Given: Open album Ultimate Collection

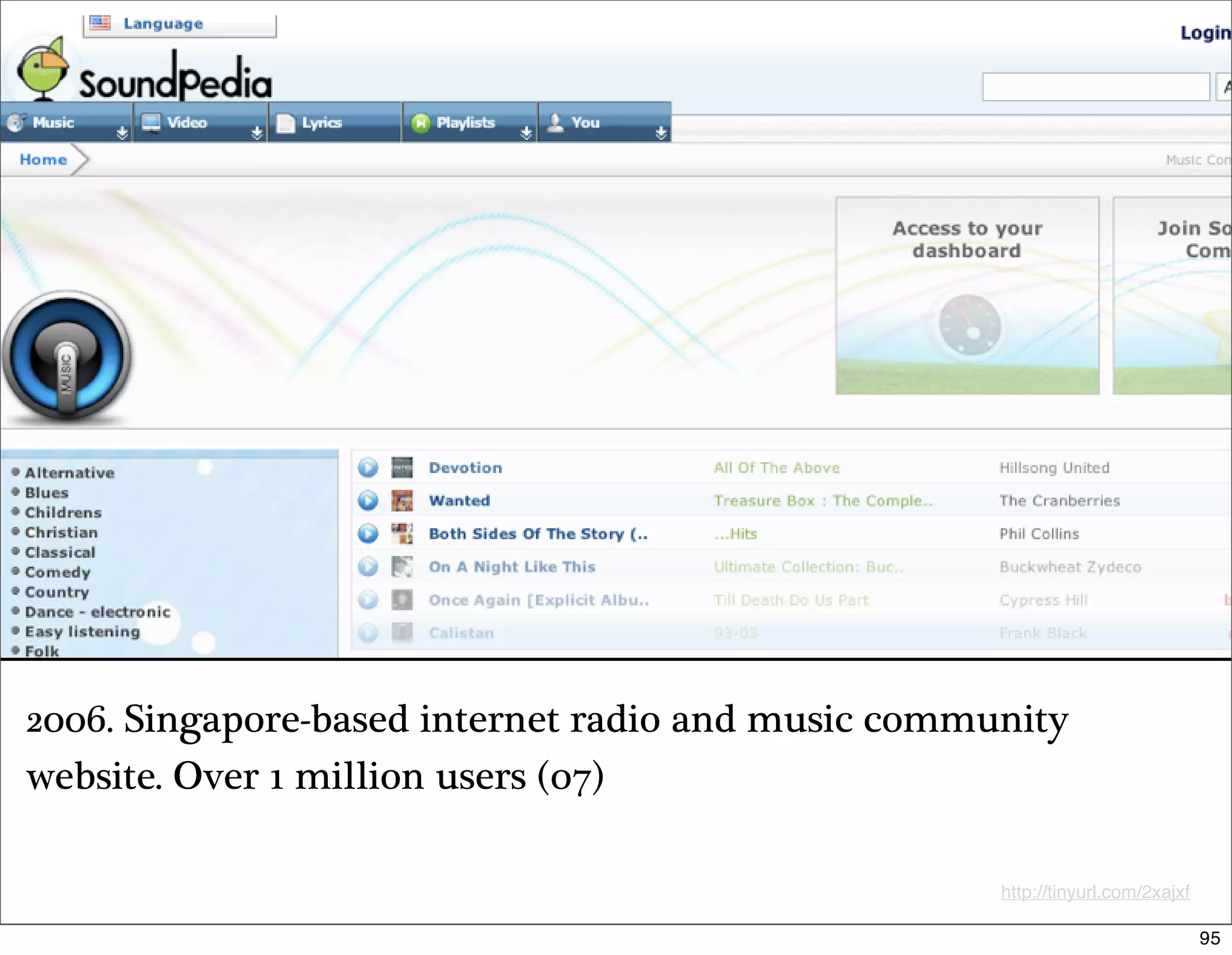Looking at the screenshot, I should (x=808, y=567).
